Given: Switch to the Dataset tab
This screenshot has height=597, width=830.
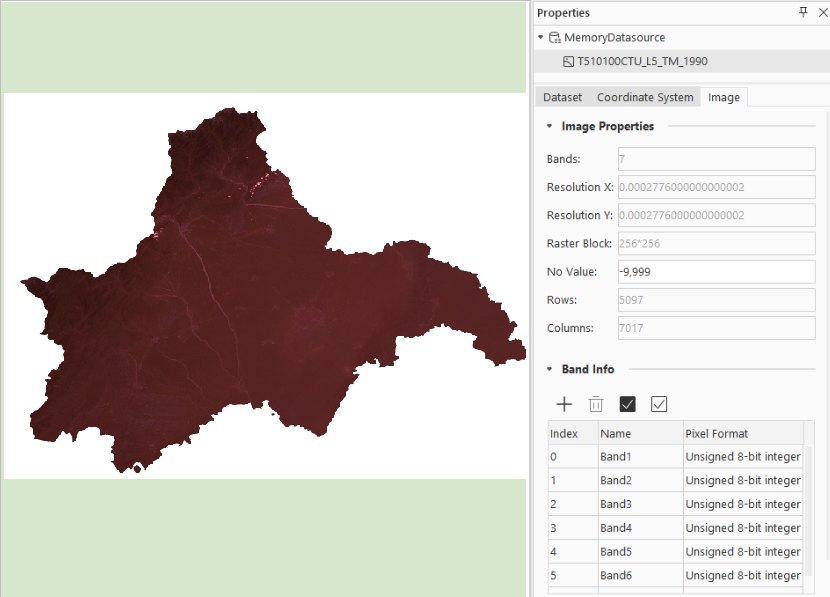Looking at the screenshot, I should tap(562, 97).
